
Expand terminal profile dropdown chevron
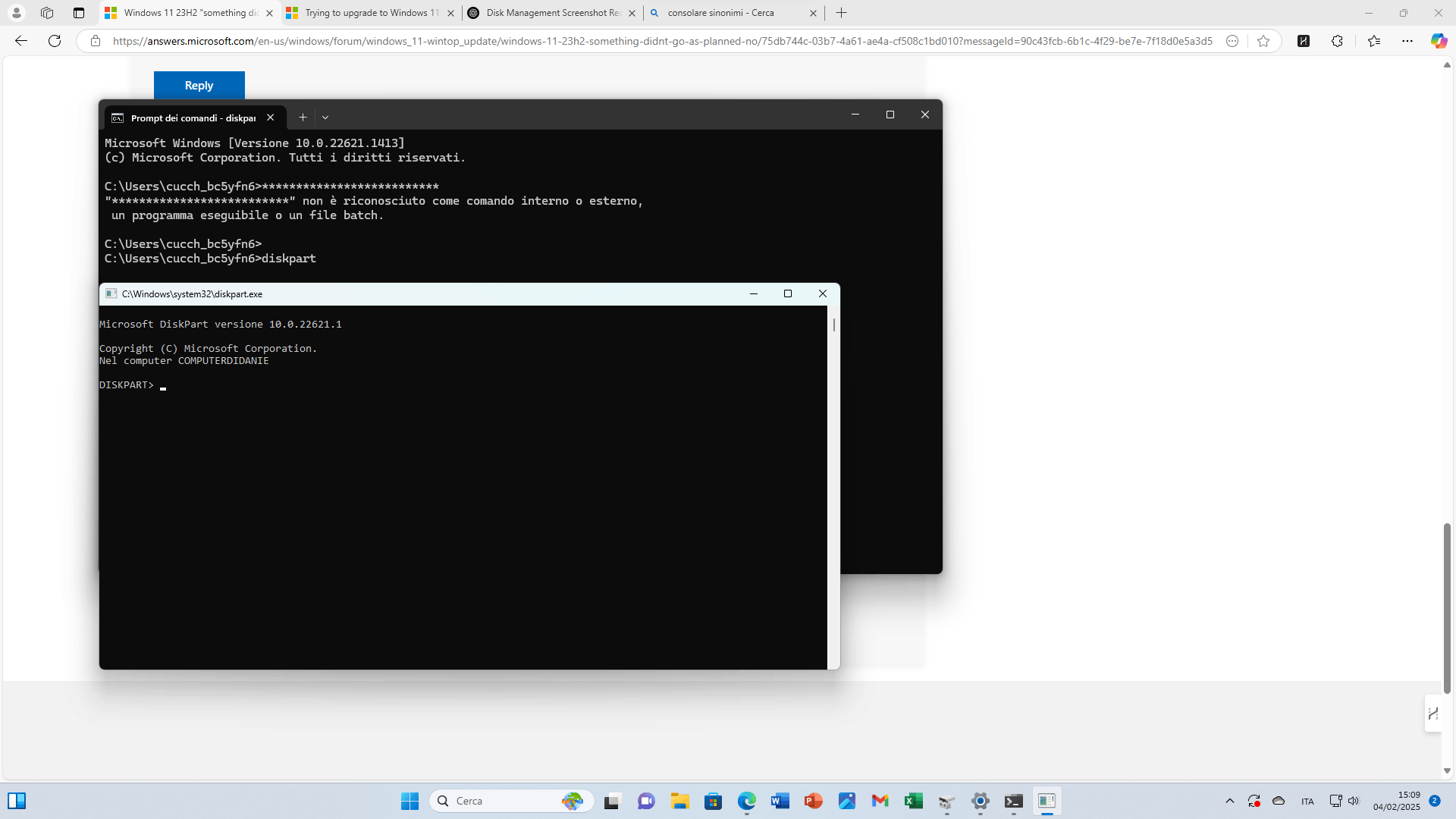(325, 118)
